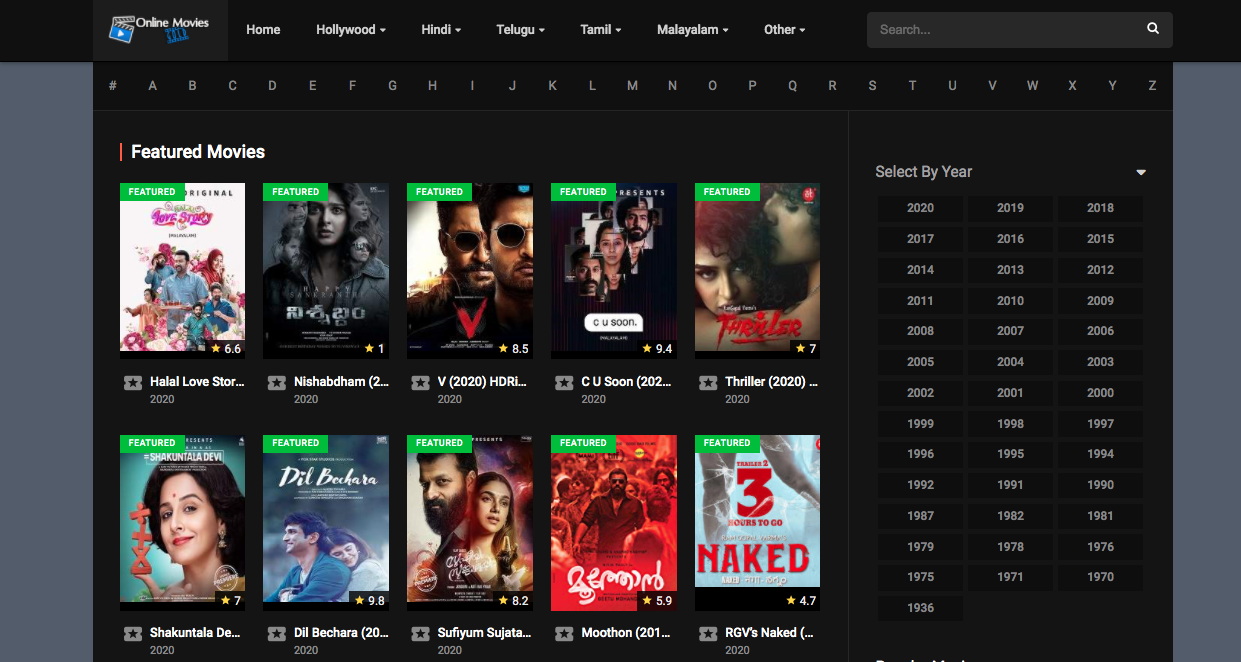This screenshot has width=1241, height=662.
Task: Click movie icon beside Halal Love Story
Action: (x=133, y=382)
